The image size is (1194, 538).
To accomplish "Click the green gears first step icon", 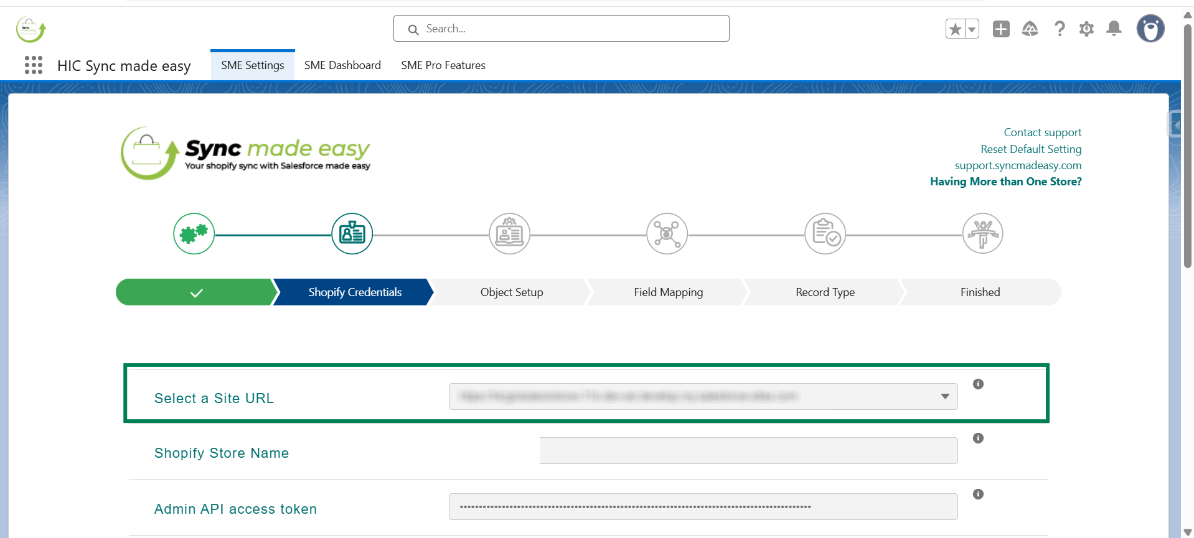I will click(194, 233).
